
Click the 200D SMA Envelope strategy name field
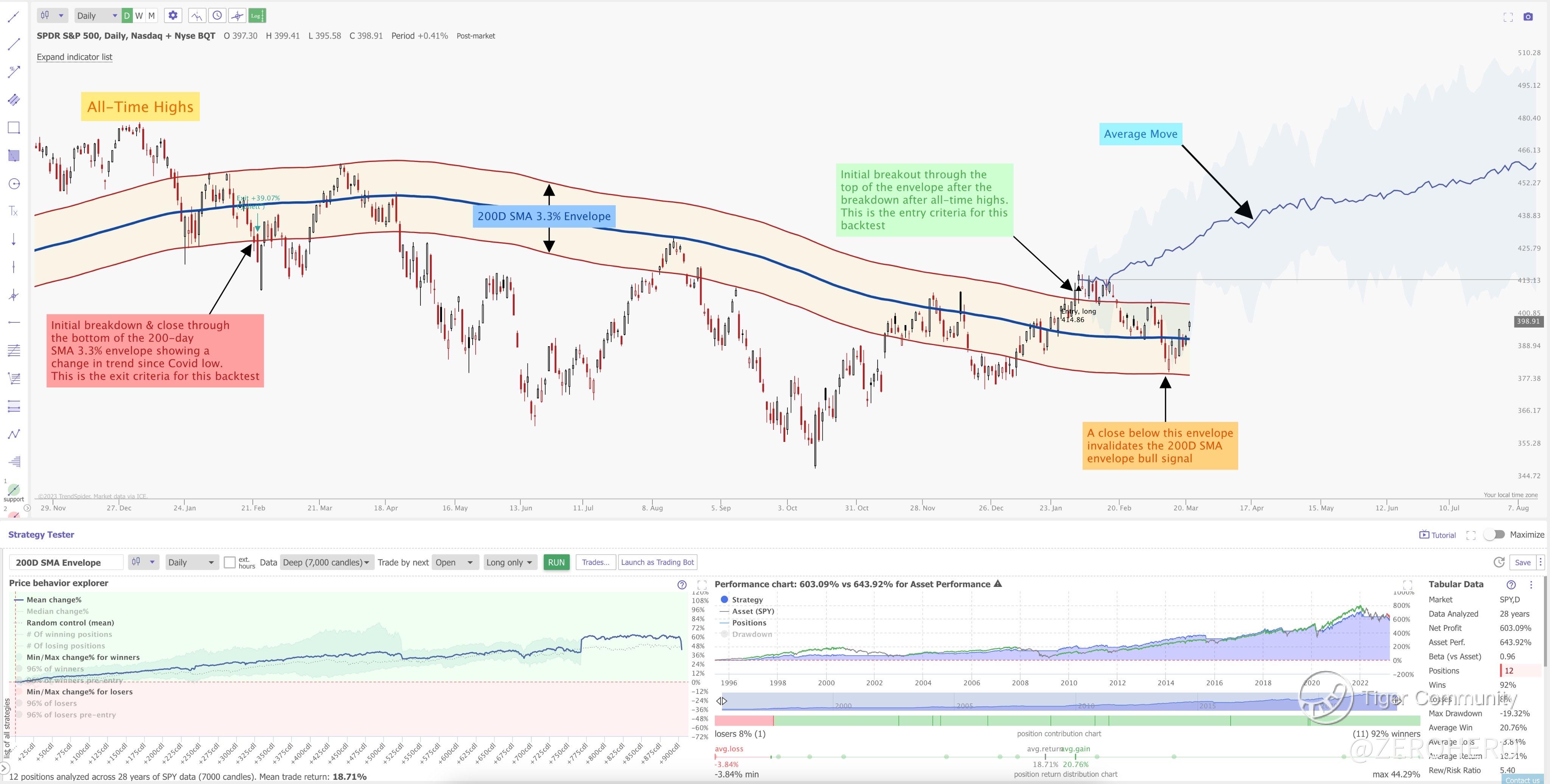(65, 562)
